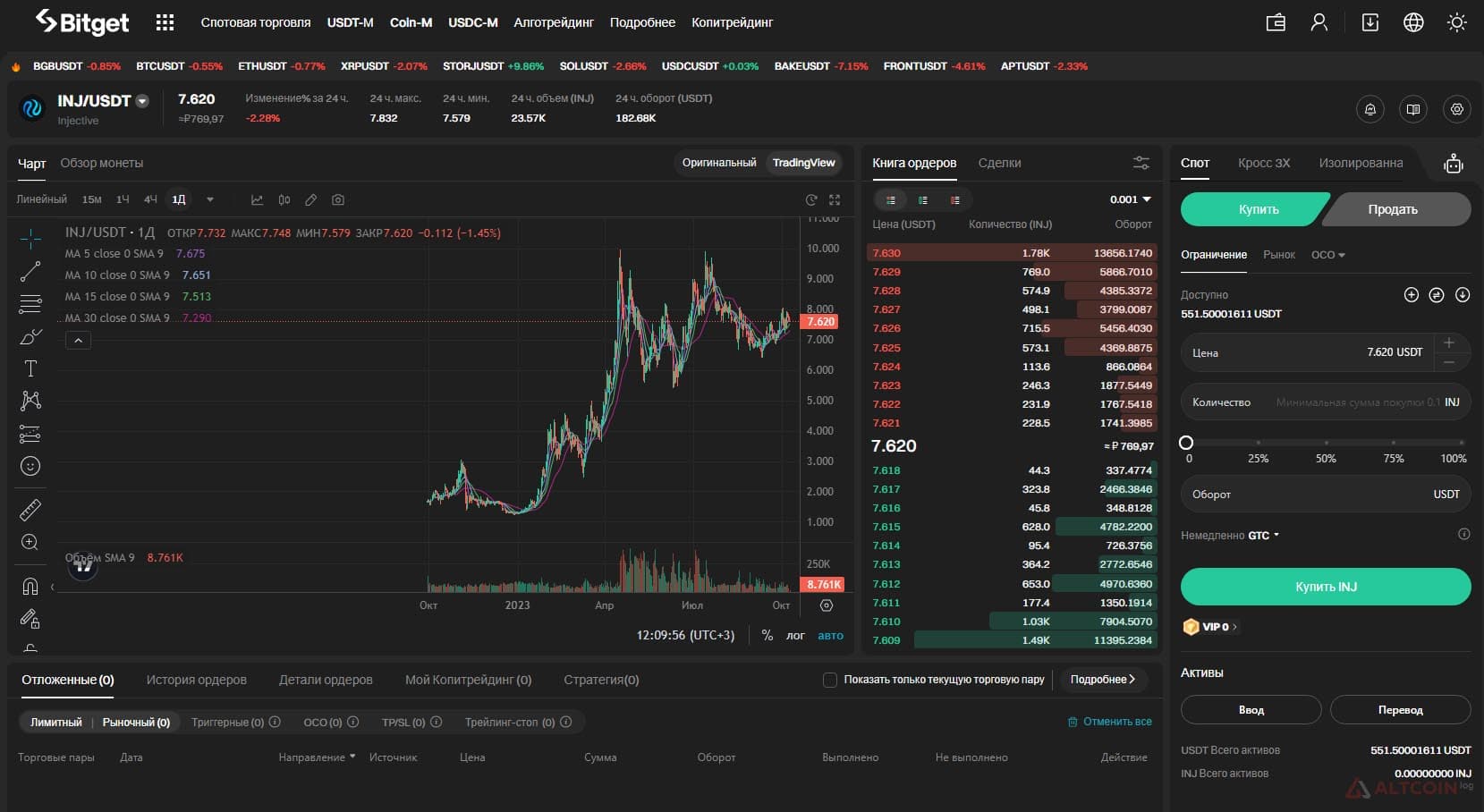This screenshot has width=1484, height=812.
Task: Select the ruler measure tool
Action: click(x=30, y=510)
